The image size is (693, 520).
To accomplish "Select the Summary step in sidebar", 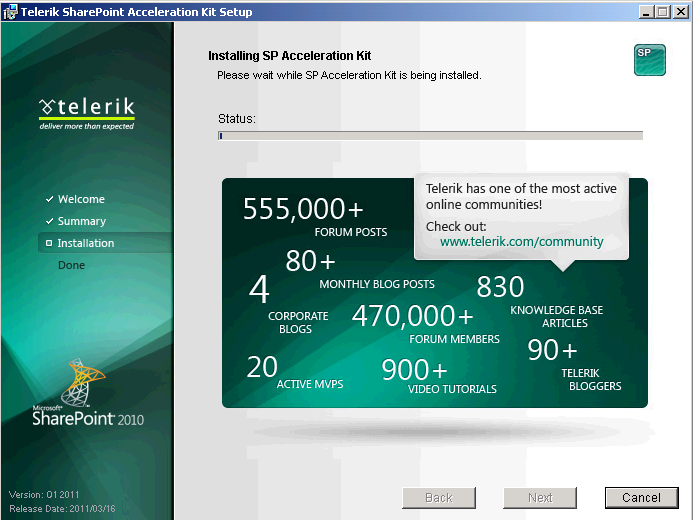I will click(82, 221).
